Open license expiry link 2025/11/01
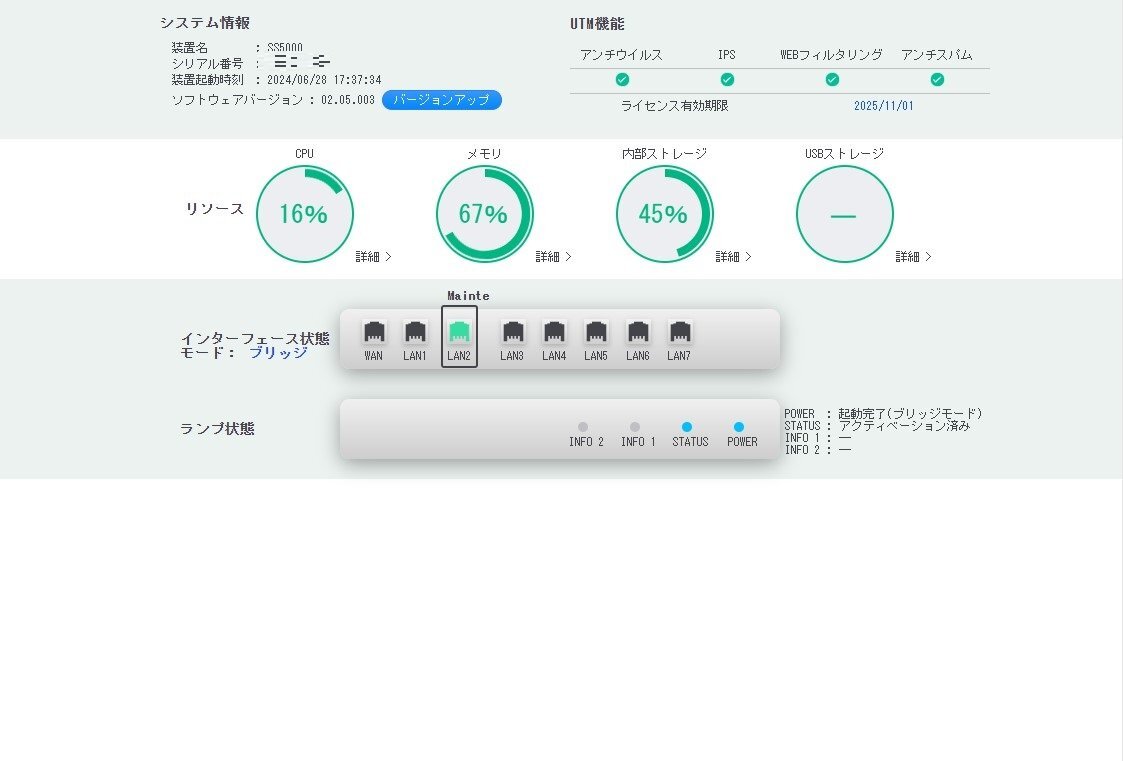The image size is (1123, 761). pyautogui.click(x=884, y=105)
